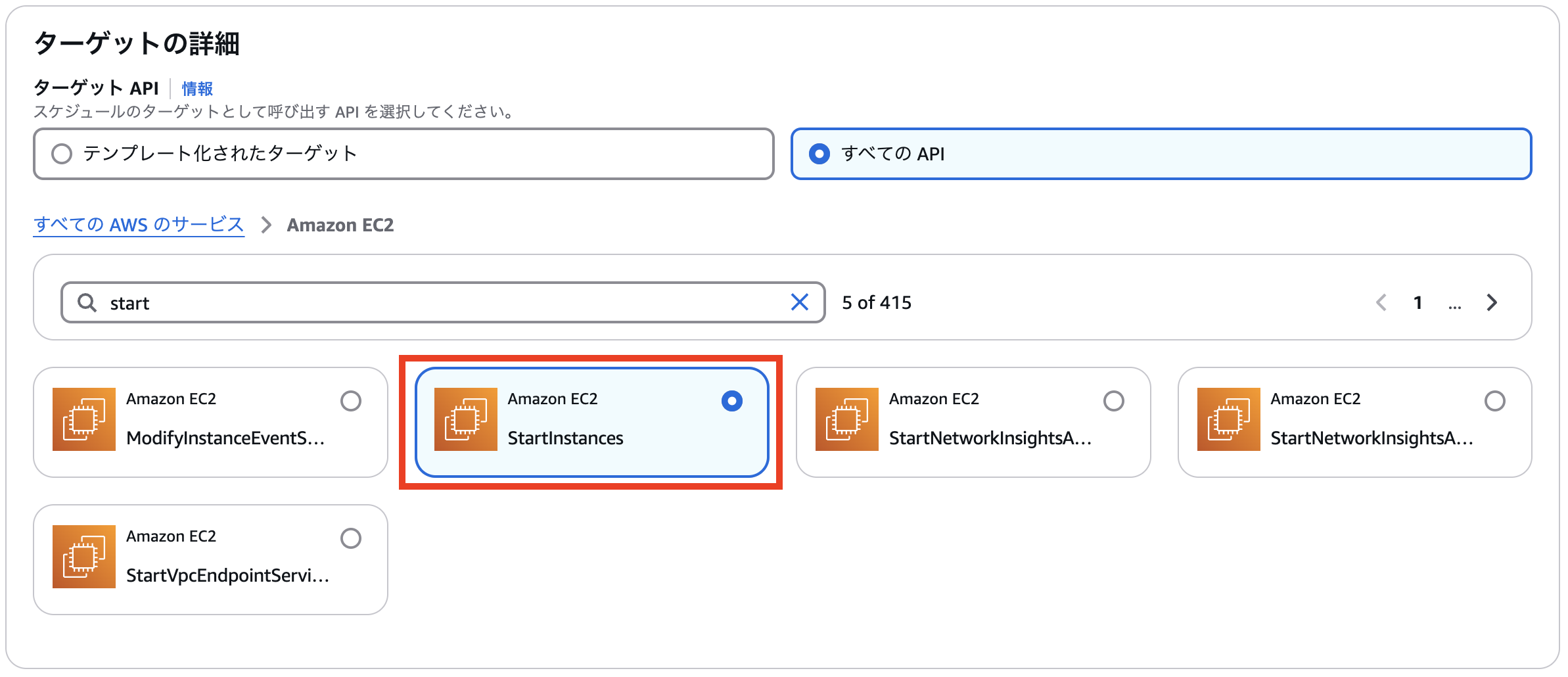Open the 情報 info link

tap(197, 88)
